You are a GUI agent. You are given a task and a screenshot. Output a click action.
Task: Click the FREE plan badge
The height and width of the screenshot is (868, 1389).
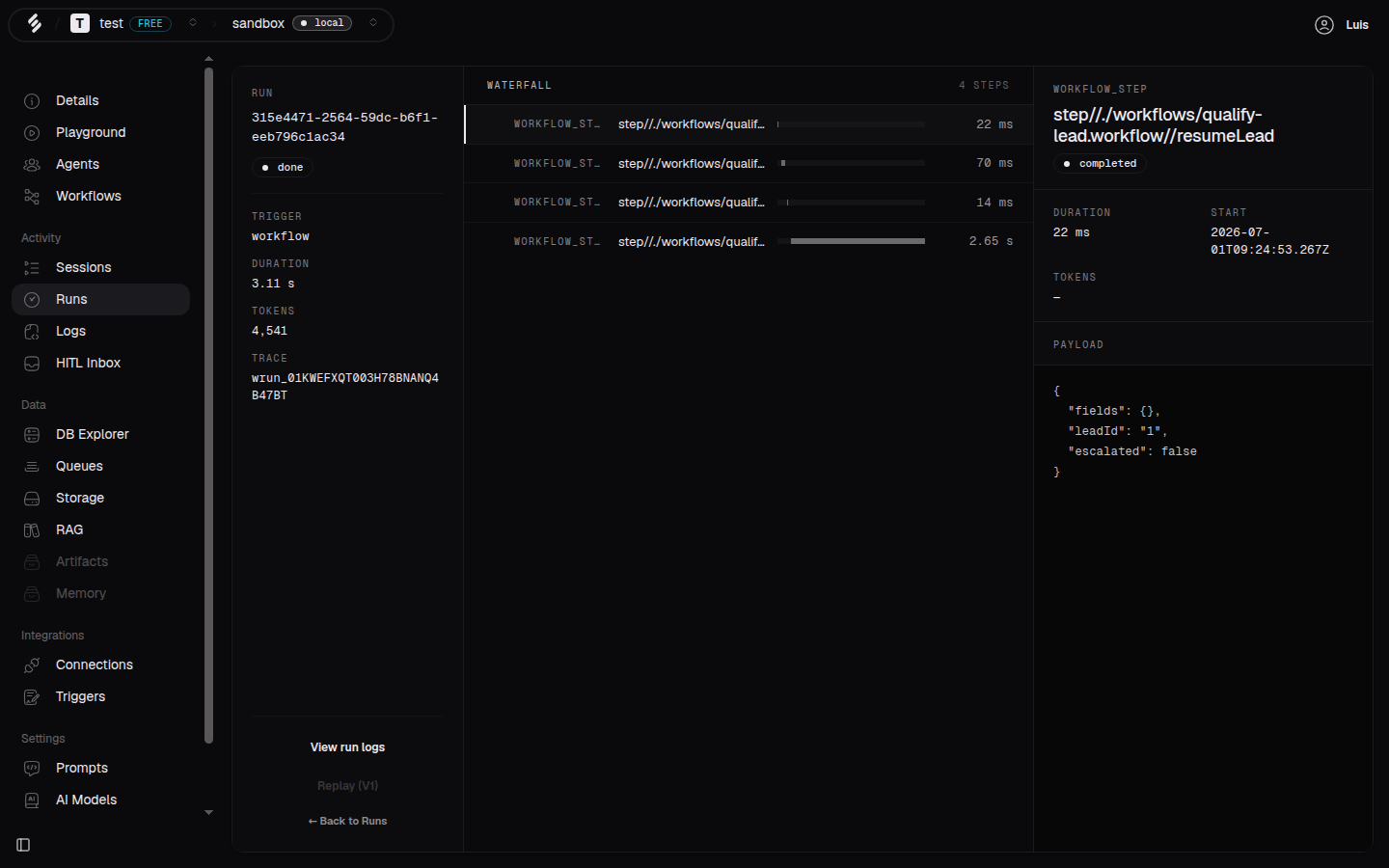(x=150, y=23)
